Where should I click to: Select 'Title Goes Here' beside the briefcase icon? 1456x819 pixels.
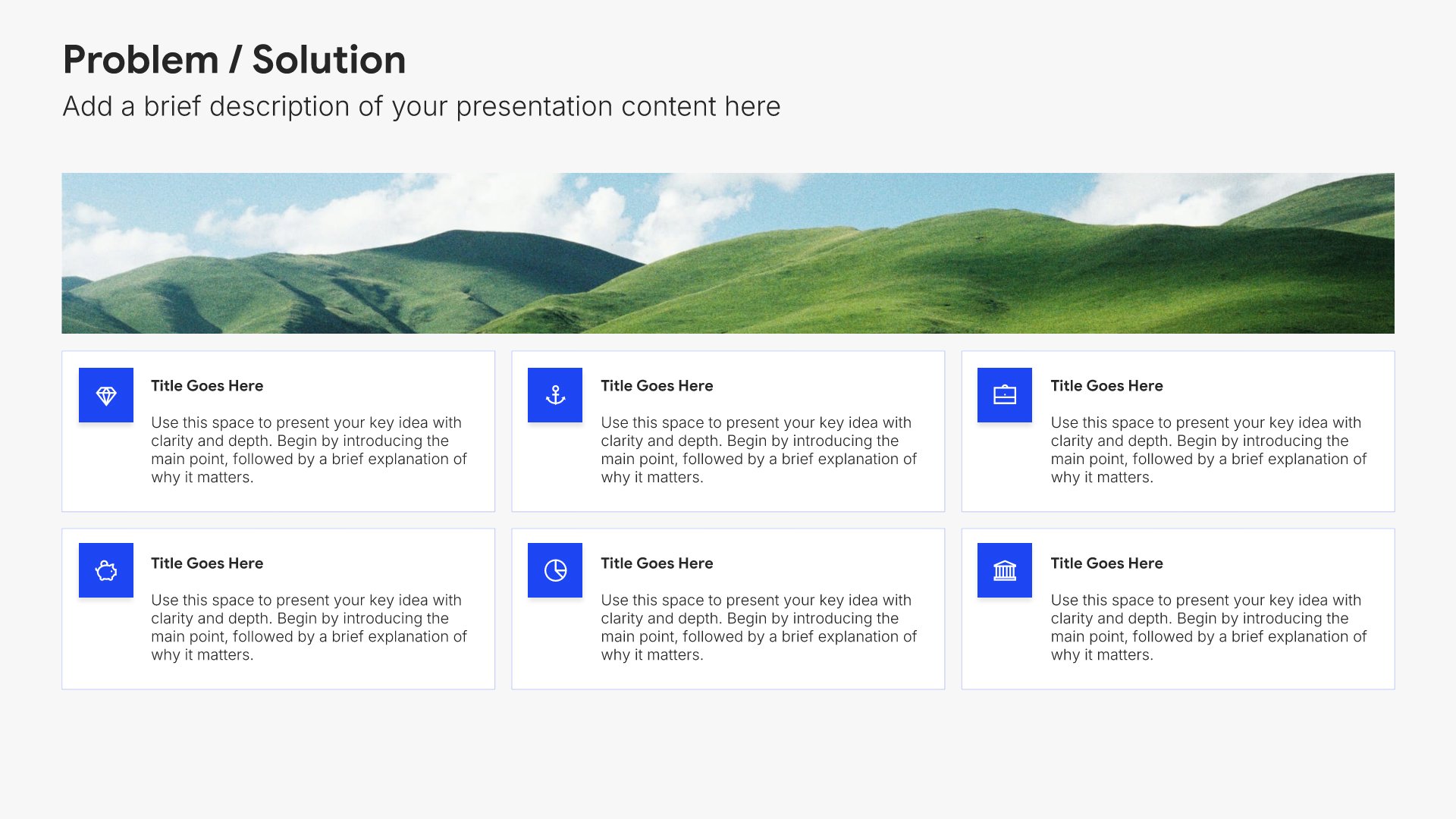(x=1106, y=386)
